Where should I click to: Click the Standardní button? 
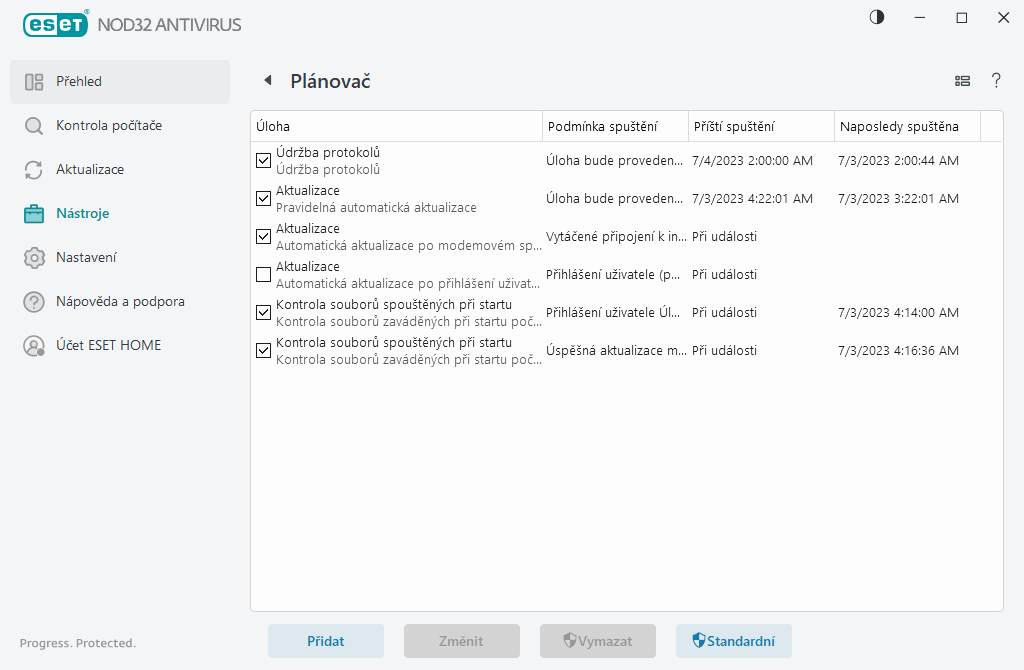pos(734,641)
